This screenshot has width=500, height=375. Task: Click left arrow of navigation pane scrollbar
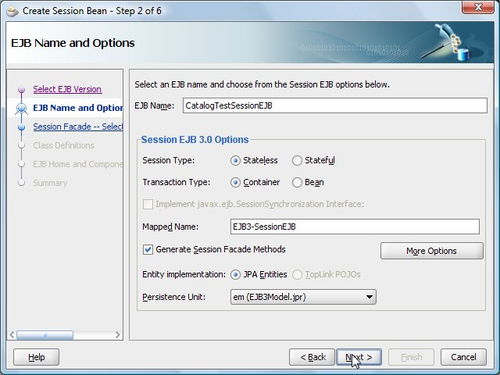point(12,334)
